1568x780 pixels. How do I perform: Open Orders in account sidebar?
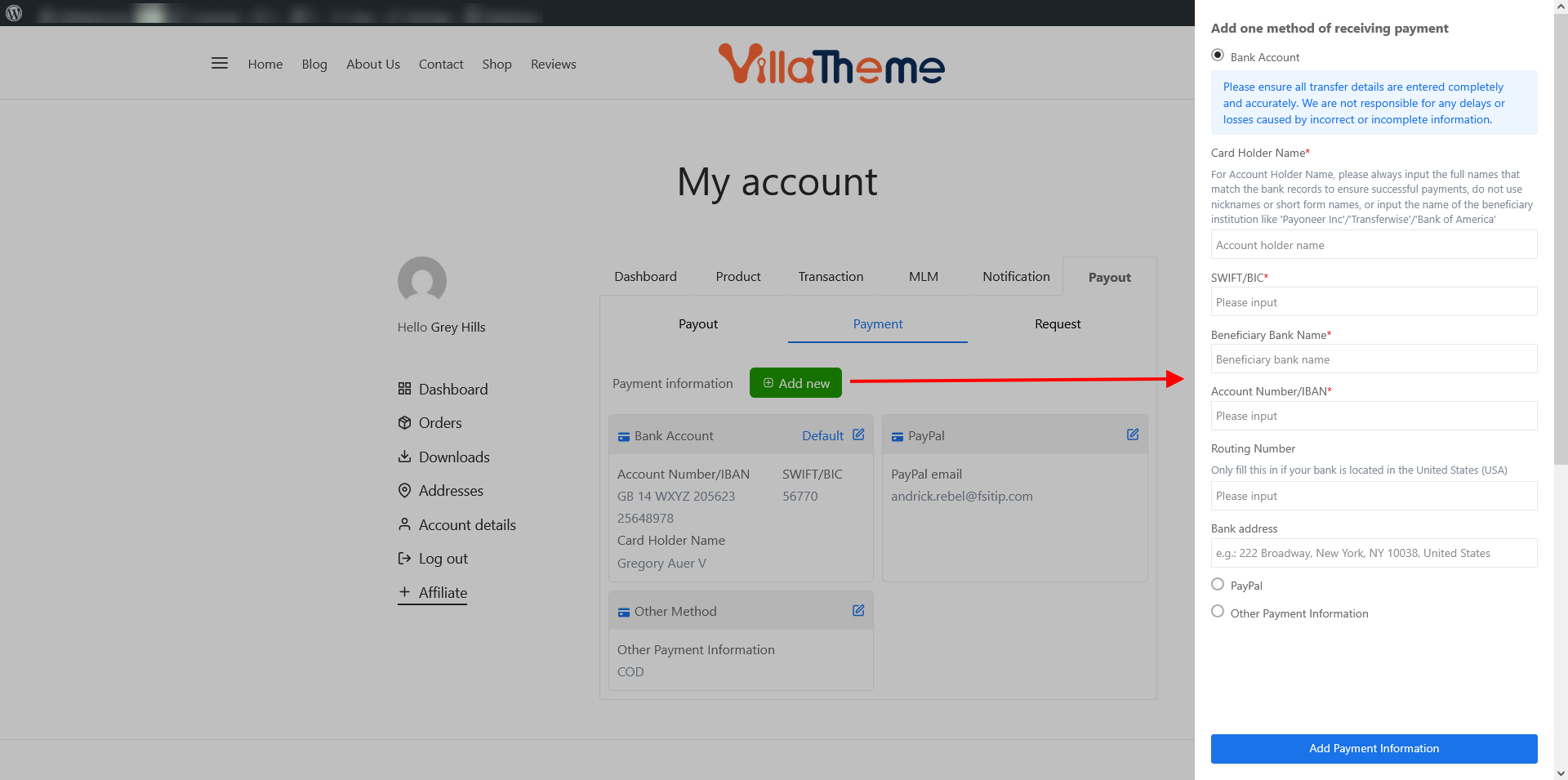tap(440, 422)
